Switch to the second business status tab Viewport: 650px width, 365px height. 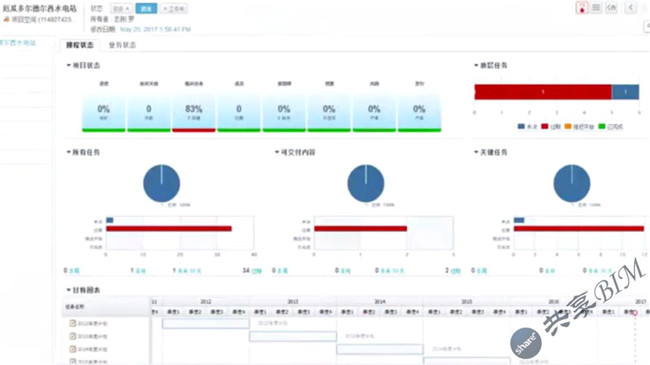pyautogui.click(x=122, y=45)
